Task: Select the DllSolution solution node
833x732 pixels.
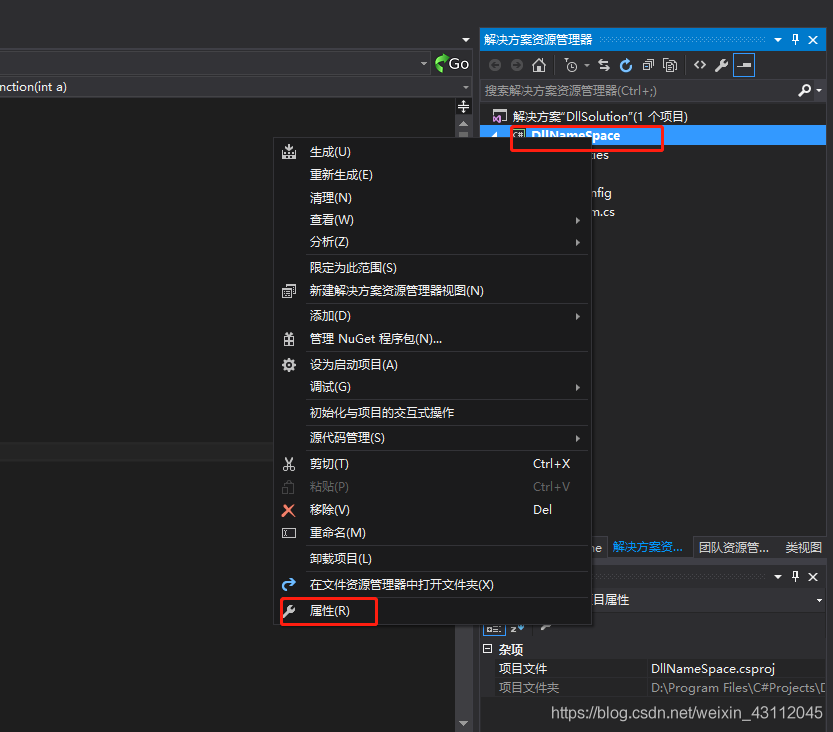Action: (599, 116)
